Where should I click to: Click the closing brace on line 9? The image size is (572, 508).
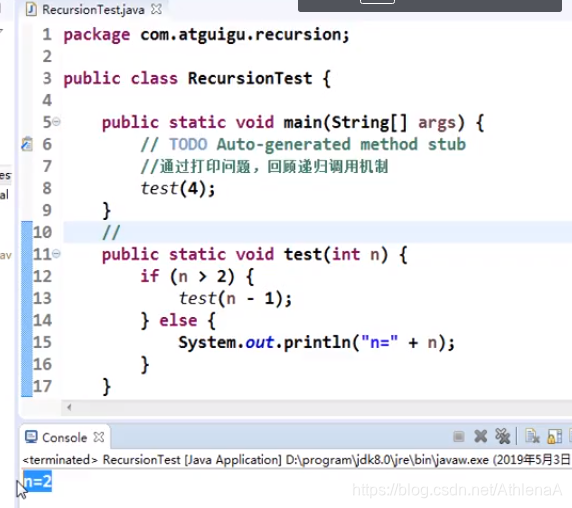107,210
